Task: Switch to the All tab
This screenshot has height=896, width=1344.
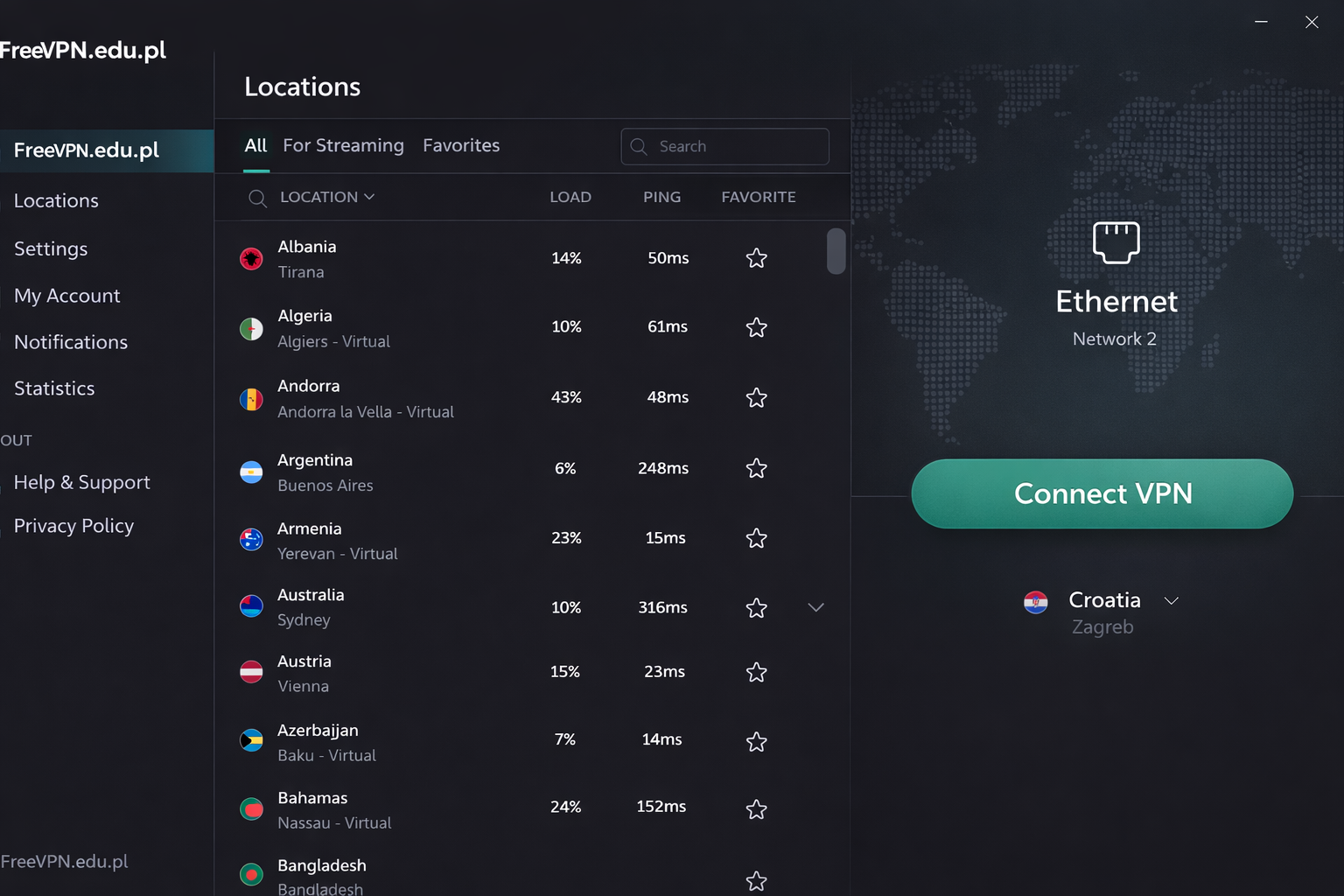Action: [x=255, y=145]
